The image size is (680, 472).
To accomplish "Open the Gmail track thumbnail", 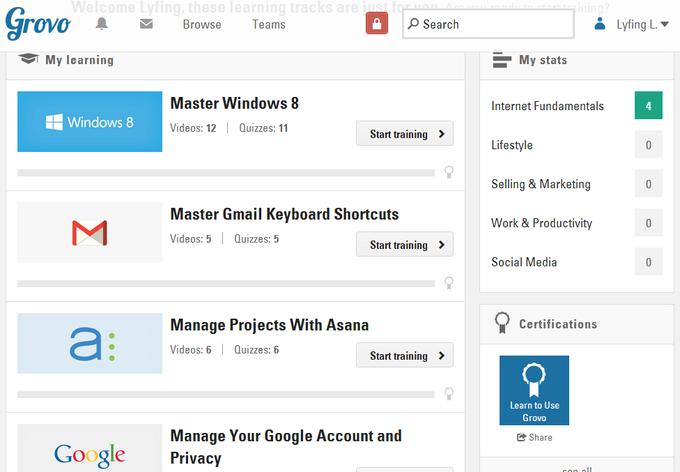I will (x=90, y=232).
